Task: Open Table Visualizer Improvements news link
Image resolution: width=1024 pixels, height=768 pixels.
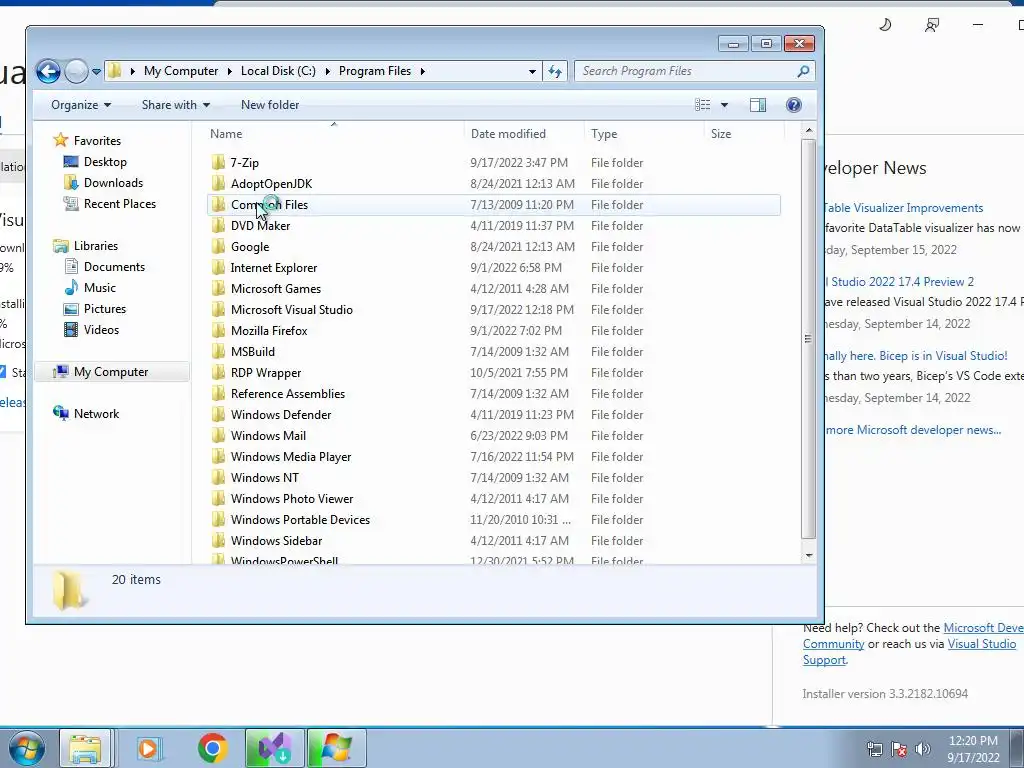Action: click(904, 208)
